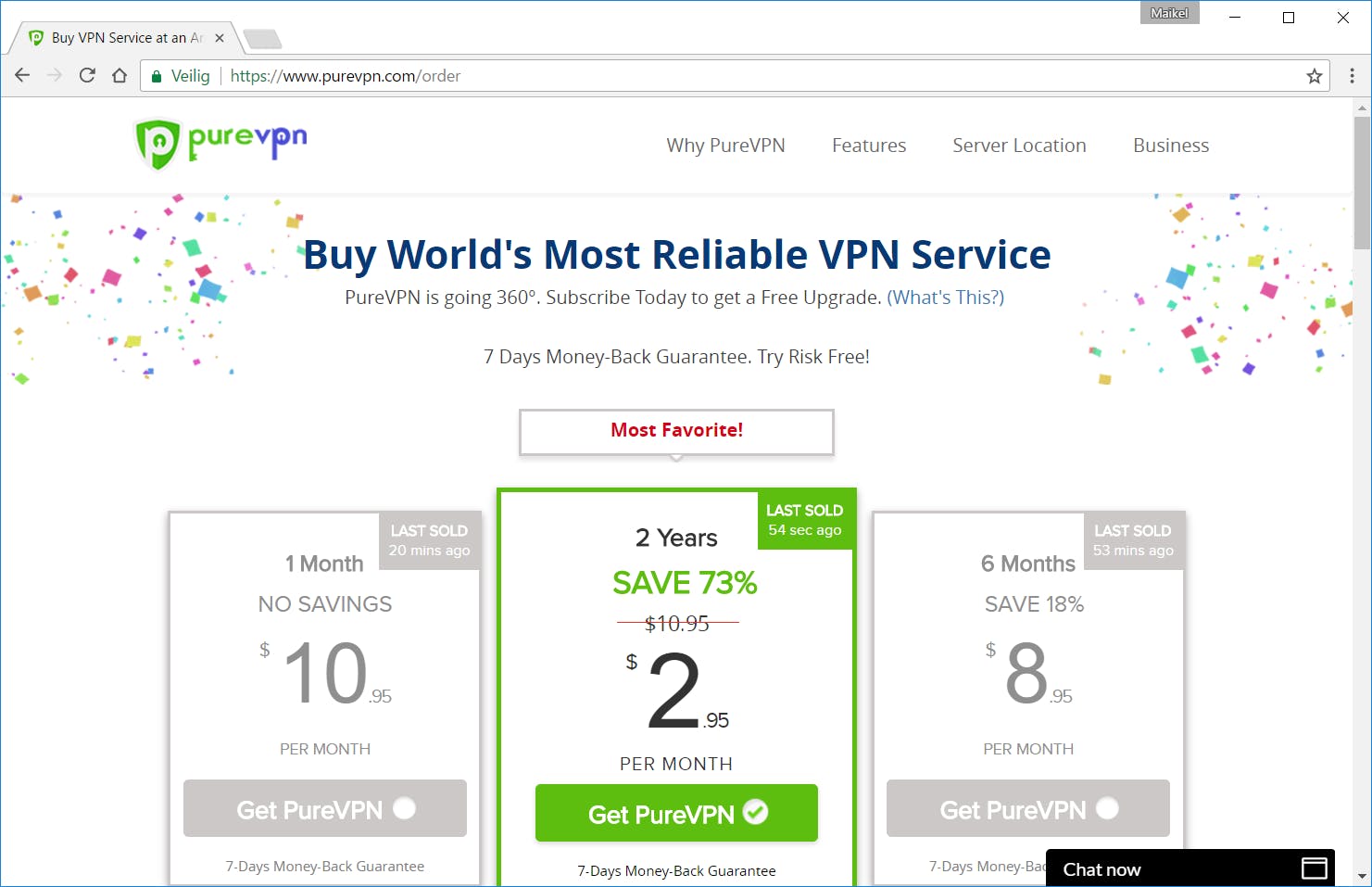The height and width of the screenshot is (887, 1372).
Task: Click the PureVPN logo
Action: (x=220, y=145)
